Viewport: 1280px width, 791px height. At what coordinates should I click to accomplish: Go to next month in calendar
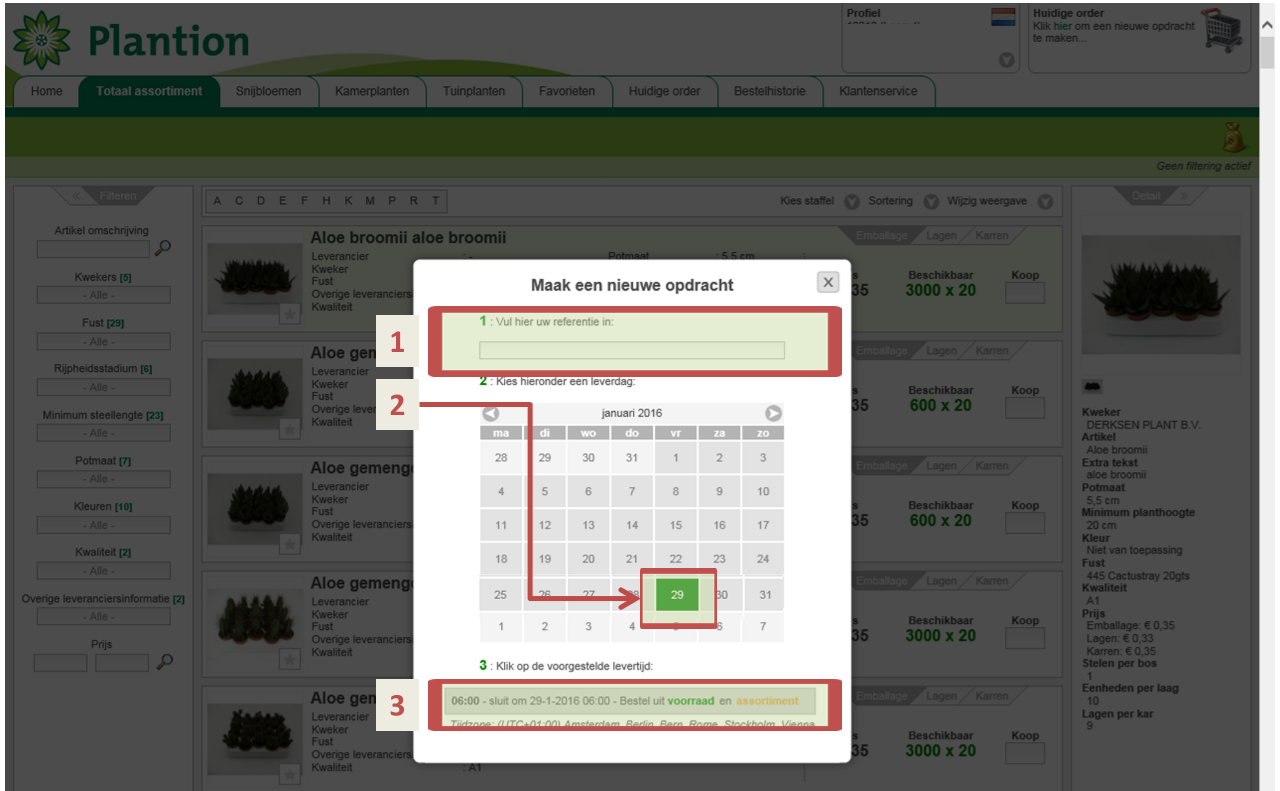coord(774,413)
